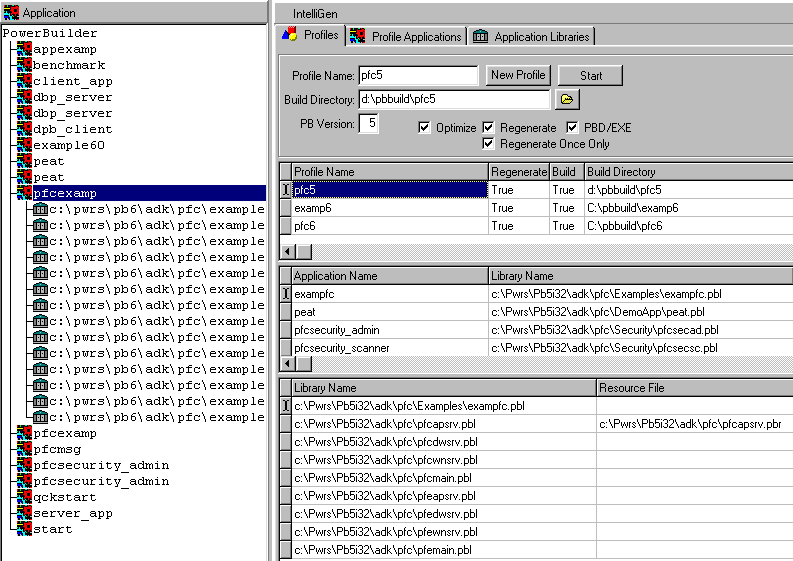Screen dimensions: 793x561
Task: Click the Profile Name column header
Action: [390, 172]
